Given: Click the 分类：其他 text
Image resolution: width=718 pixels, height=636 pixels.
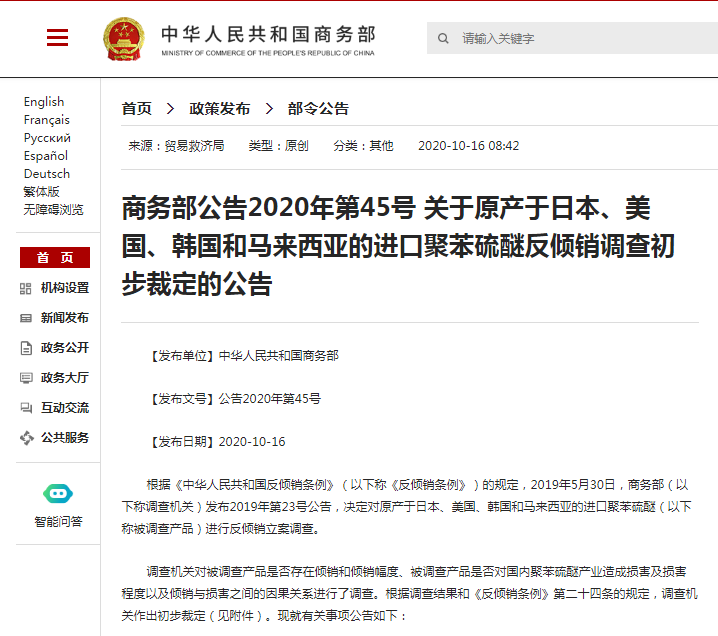Looking at the screenshot, I should click(x=364, y=146).
